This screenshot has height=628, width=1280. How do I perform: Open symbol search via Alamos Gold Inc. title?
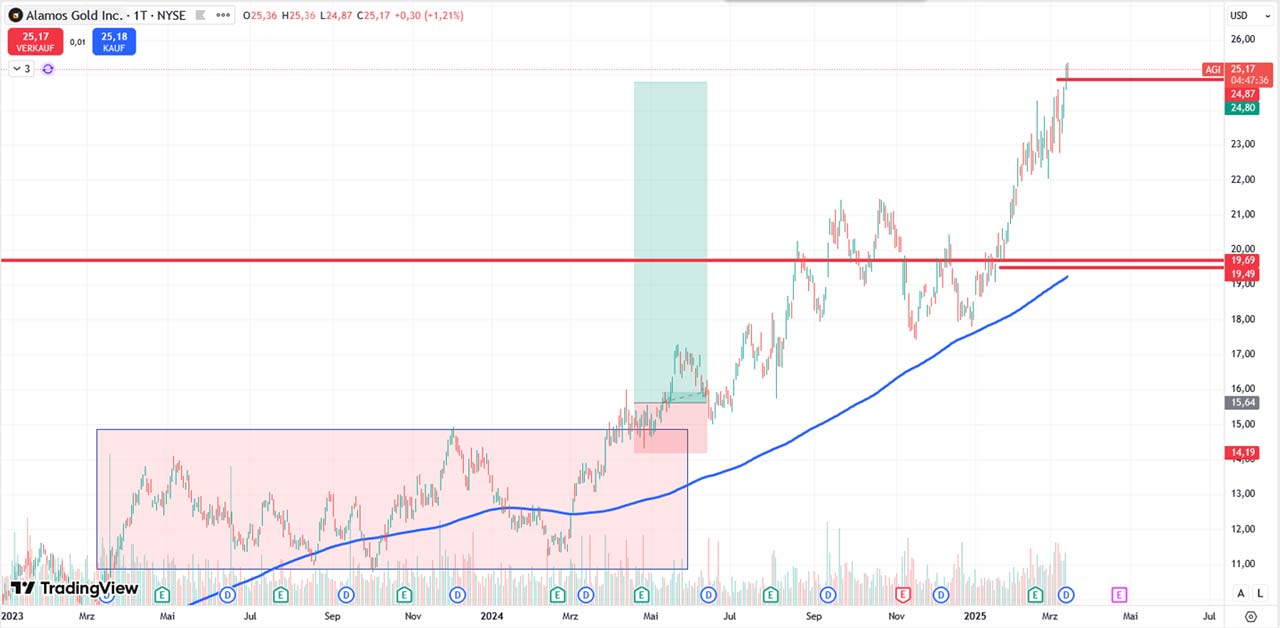(x=75, y=15)
